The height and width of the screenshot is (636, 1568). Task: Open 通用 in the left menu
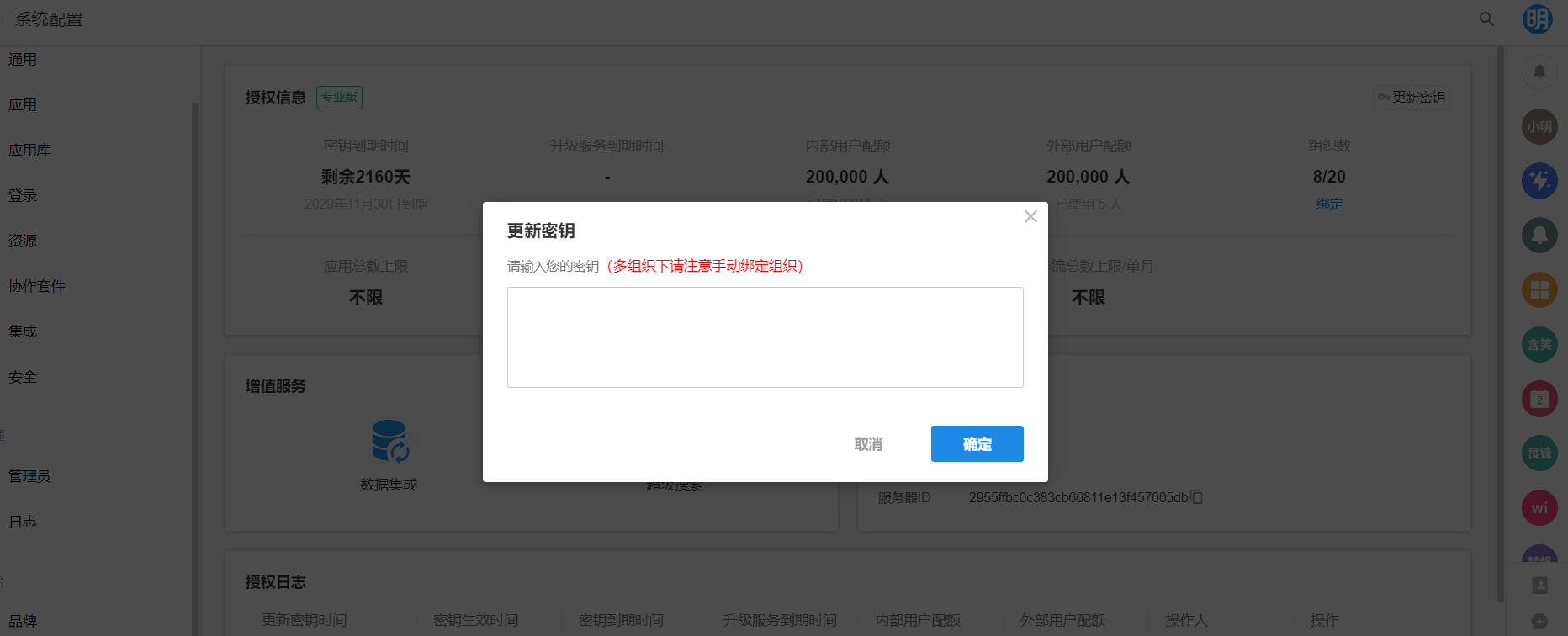click(23, 60)
